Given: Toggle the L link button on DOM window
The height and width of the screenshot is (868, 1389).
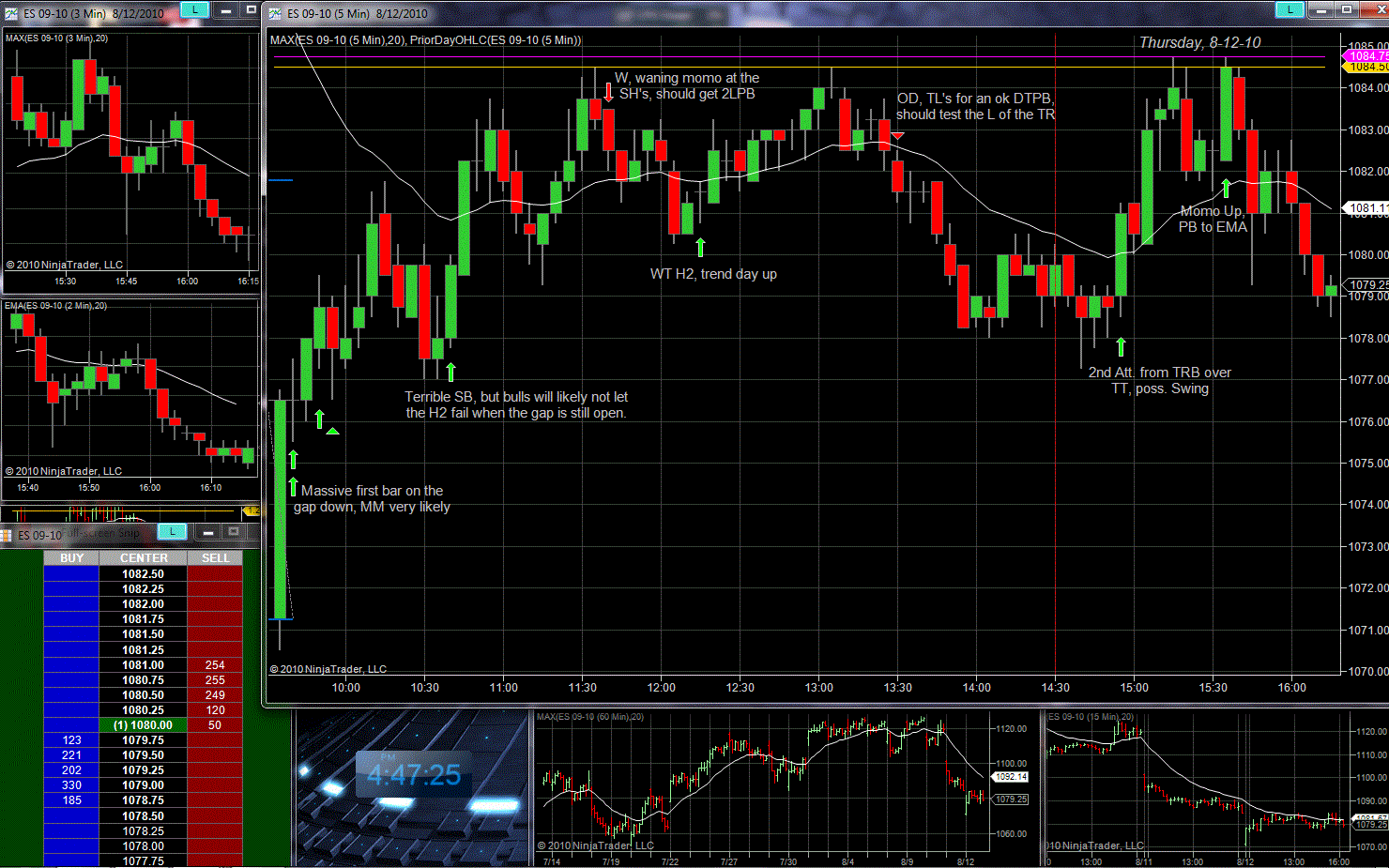Looking at the screenshot, I should [172, 532].
